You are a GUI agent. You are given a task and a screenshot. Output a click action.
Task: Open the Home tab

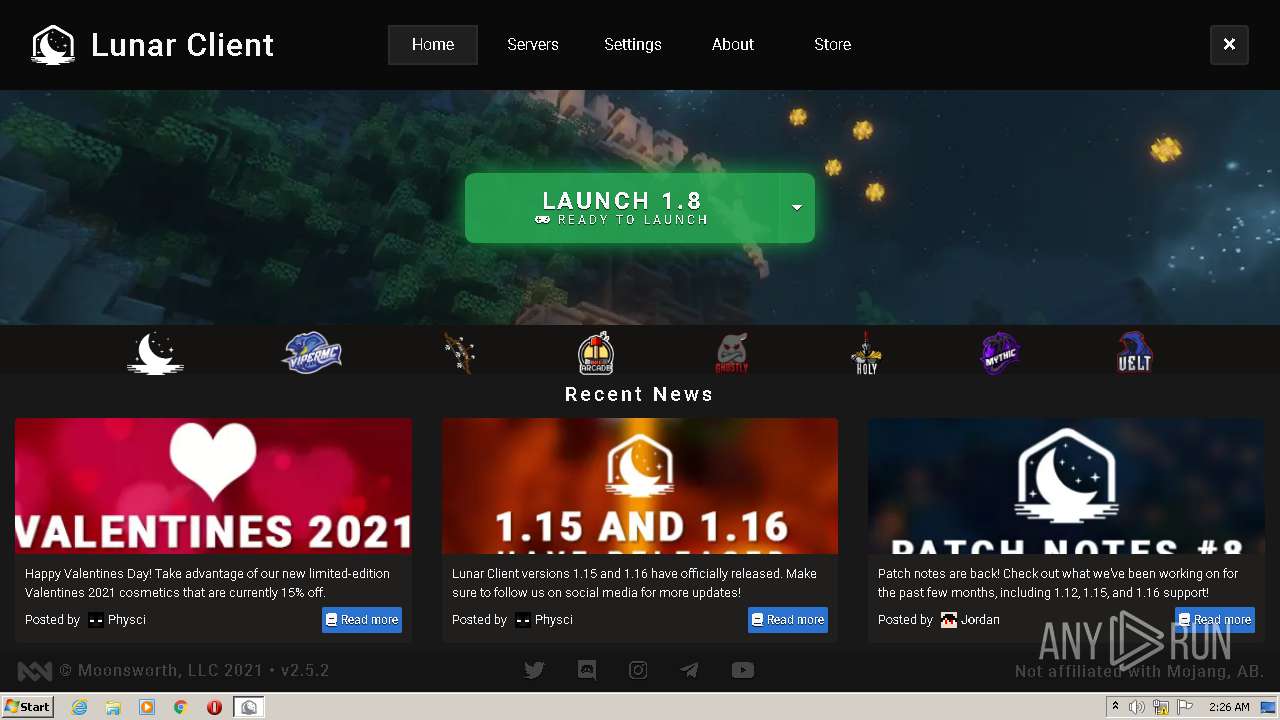[x=433, y=45]
